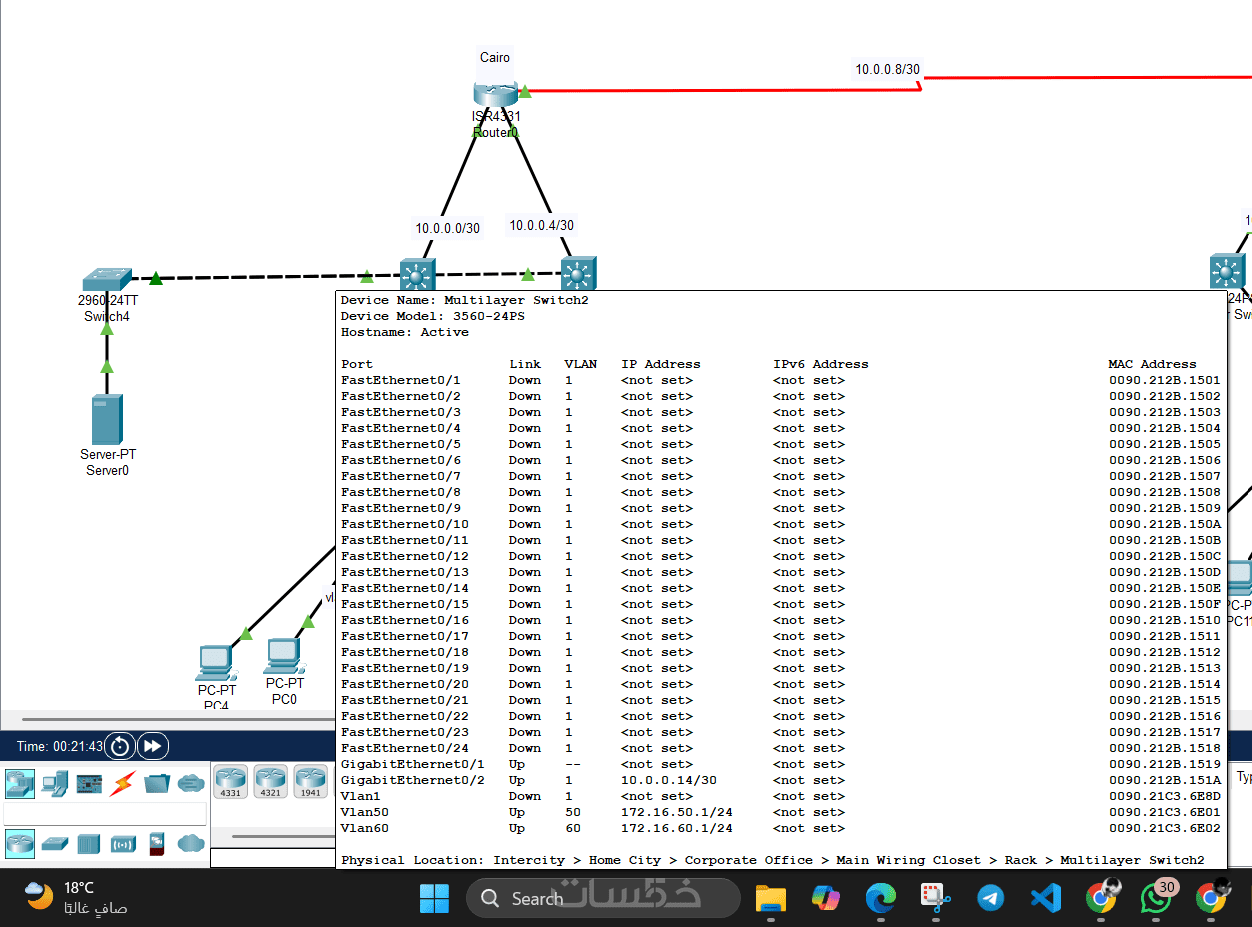Click the Cairo label above the router
The image size is (1252, 927).
tap(495, 57)
